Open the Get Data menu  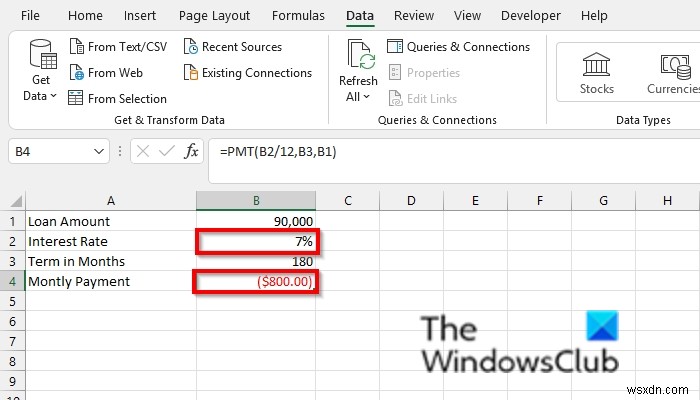41,71
